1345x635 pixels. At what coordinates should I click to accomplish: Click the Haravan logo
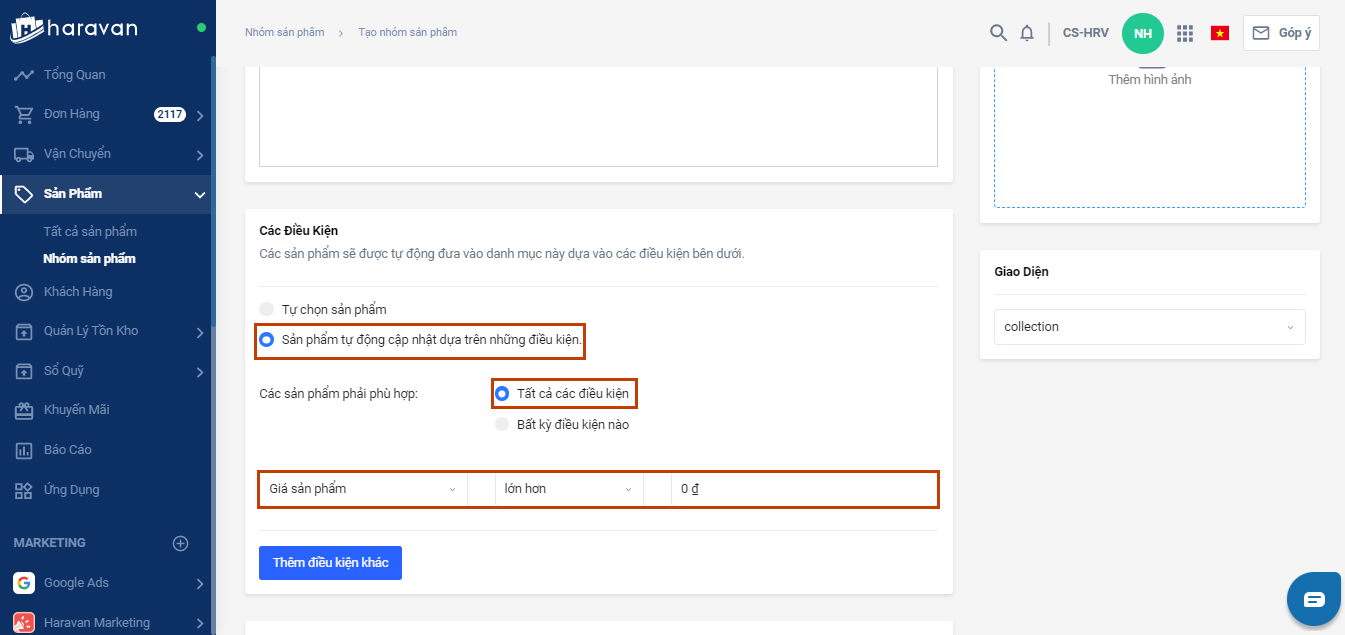pyautogui.click(x=74, y=28)
